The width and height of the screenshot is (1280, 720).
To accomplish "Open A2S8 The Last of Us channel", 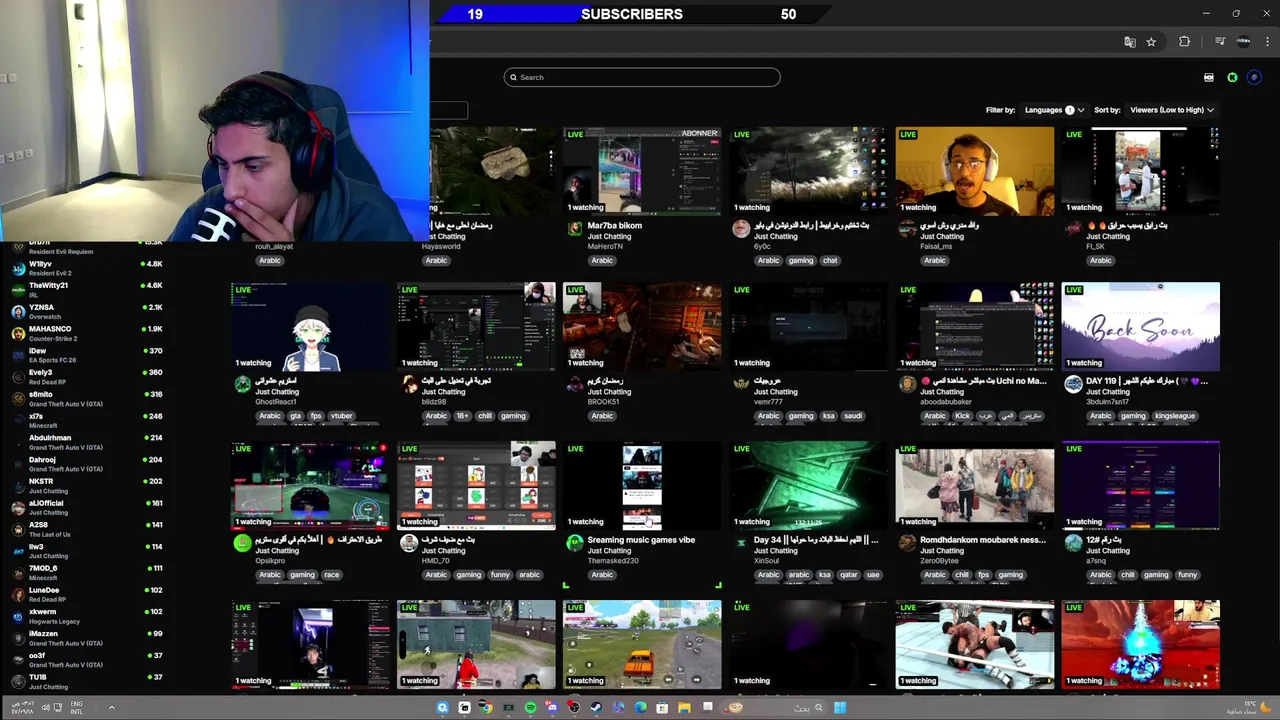I will pos(88,529).
